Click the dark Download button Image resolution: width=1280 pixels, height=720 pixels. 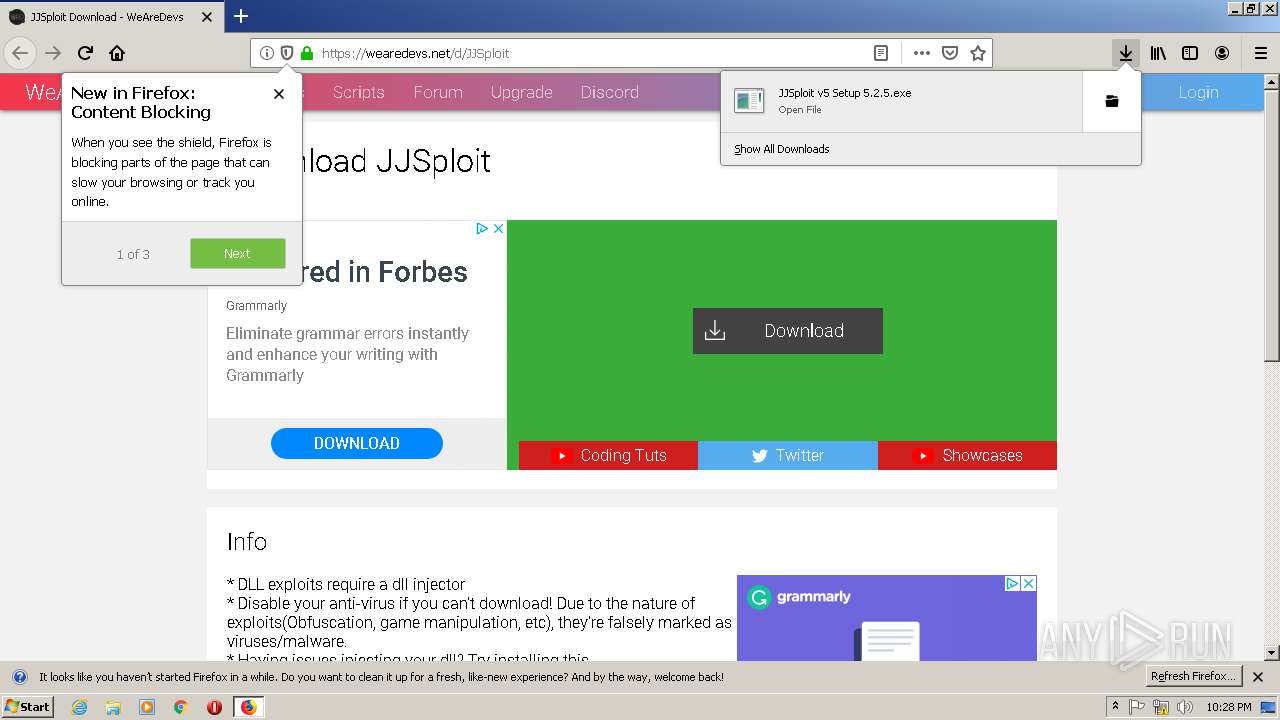click(788, 331)
